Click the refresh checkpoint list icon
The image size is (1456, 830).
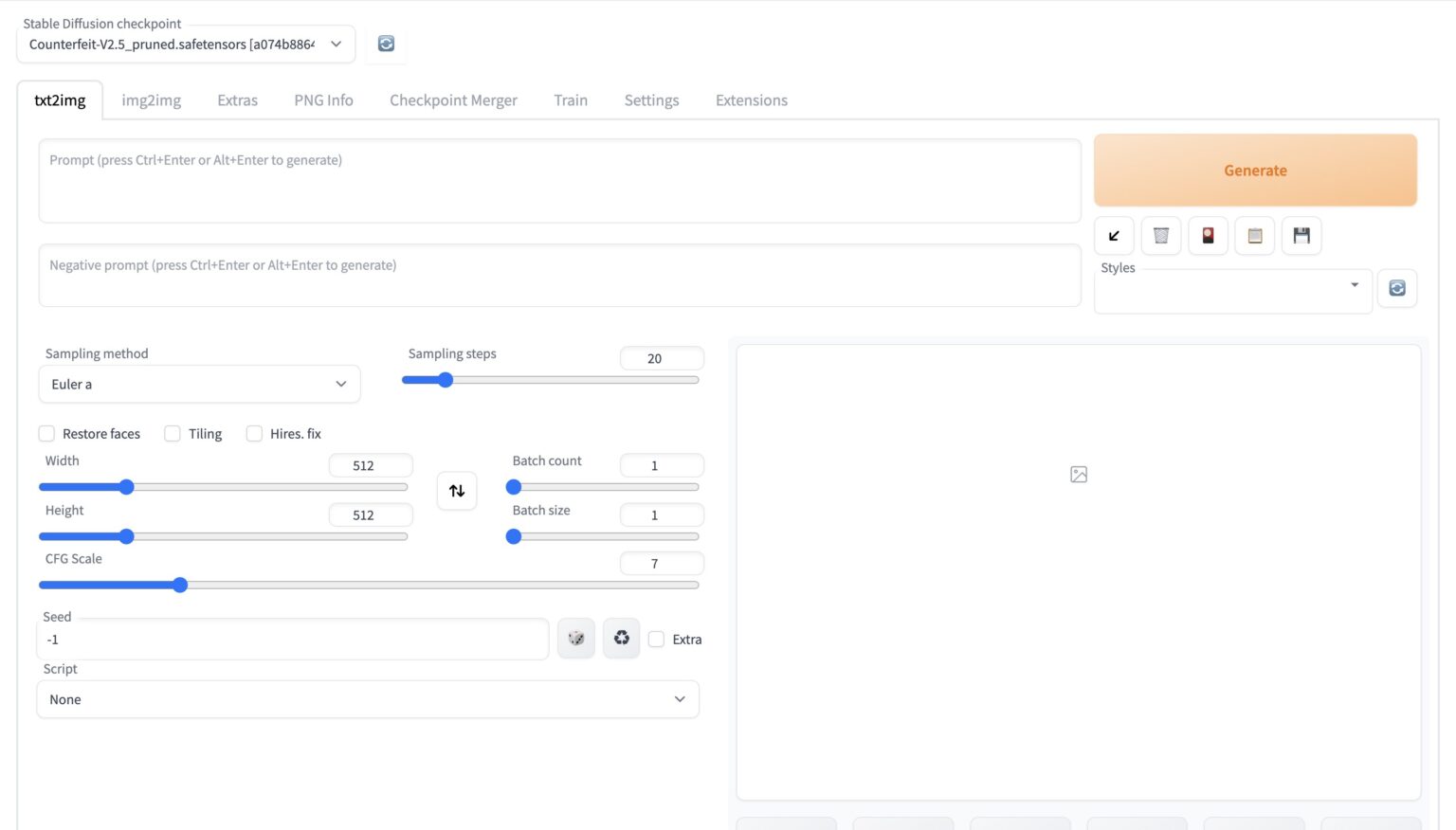386,44
